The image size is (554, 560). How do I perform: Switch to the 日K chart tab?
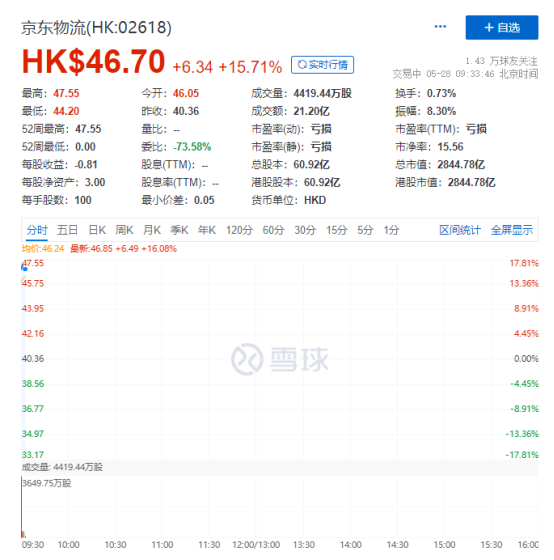[x=97, y=230]
